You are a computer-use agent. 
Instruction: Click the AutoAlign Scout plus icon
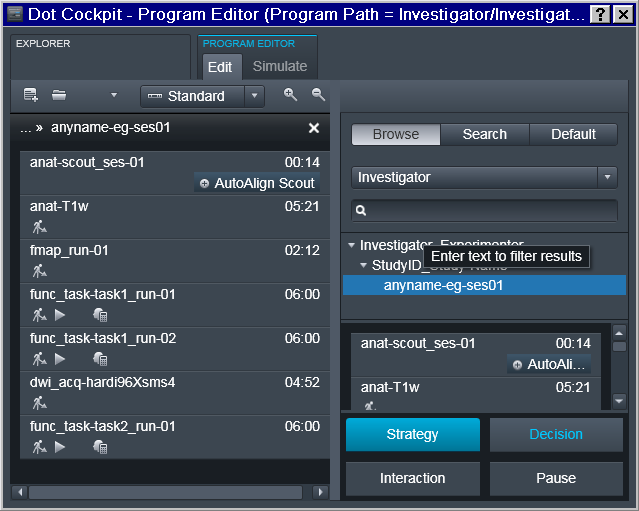tap(204, 184)
